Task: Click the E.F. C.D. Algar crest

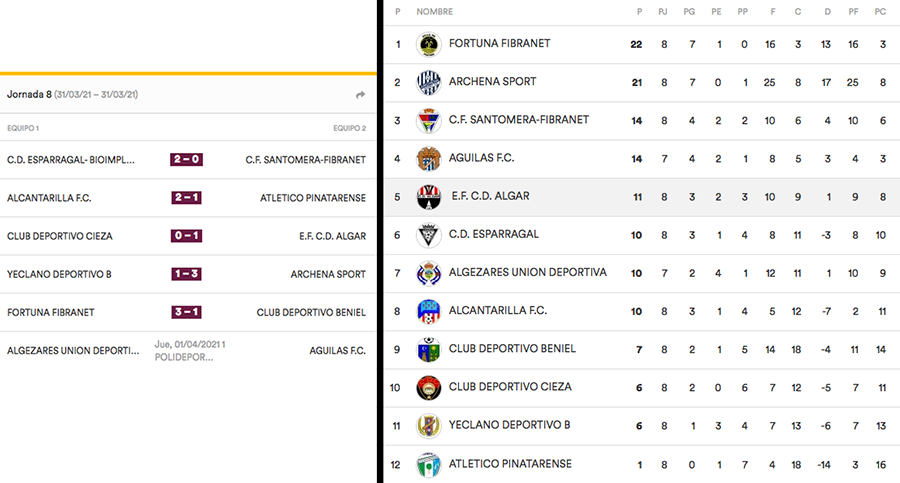Action: click(x=428, y=197)
